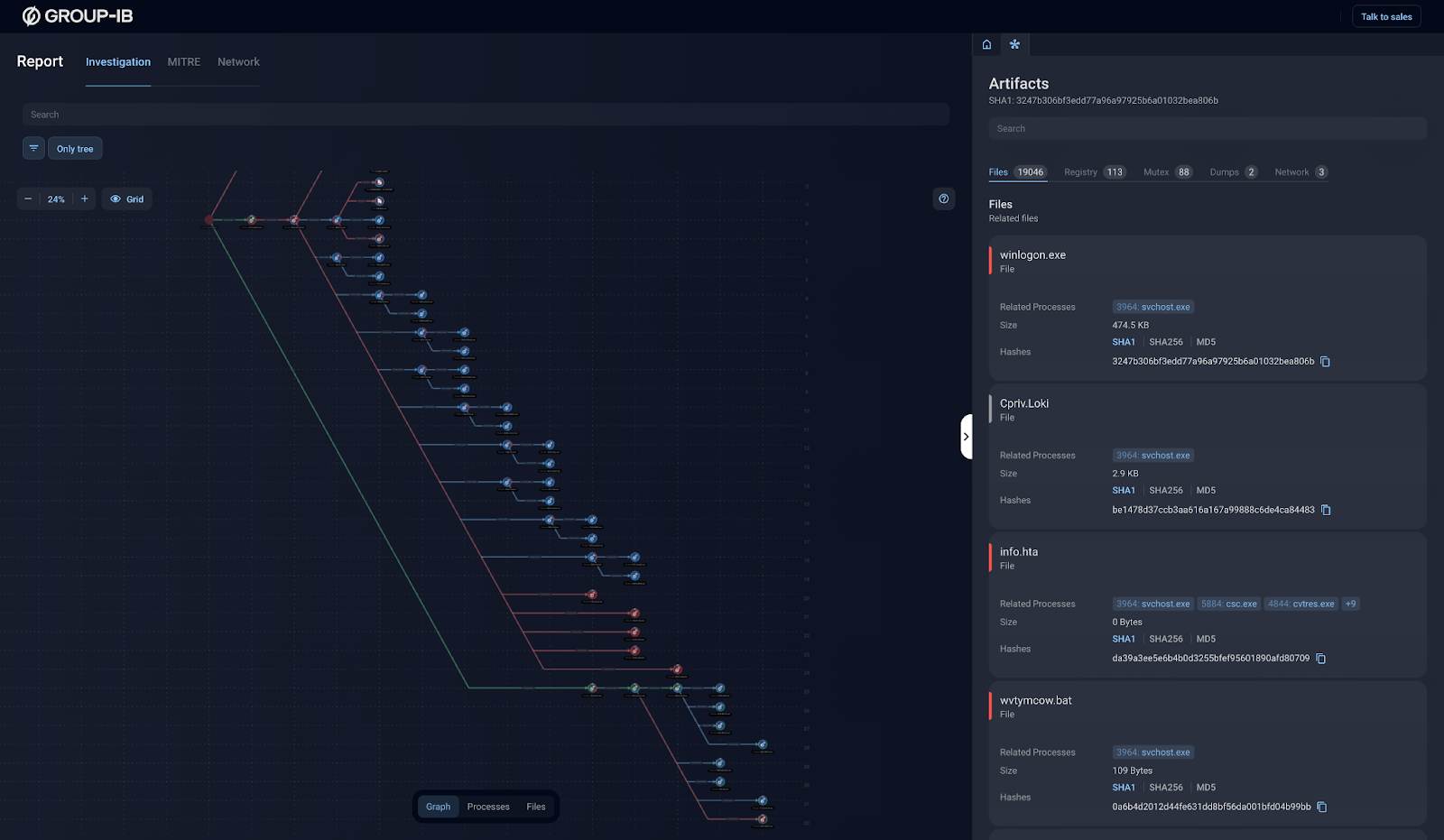
Task: Open the graph filter icon
Action: coord(33,148)
